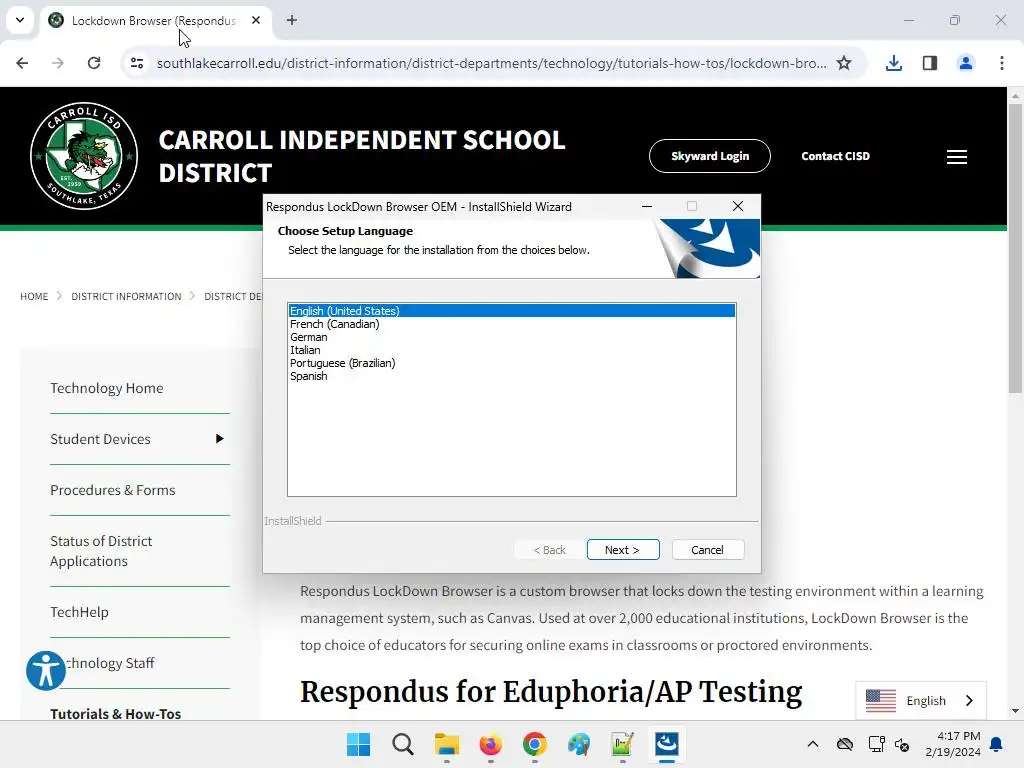Click the Chrome forward arrow
The height and width of the screenshot is (768, 1024).
point(57,63)
